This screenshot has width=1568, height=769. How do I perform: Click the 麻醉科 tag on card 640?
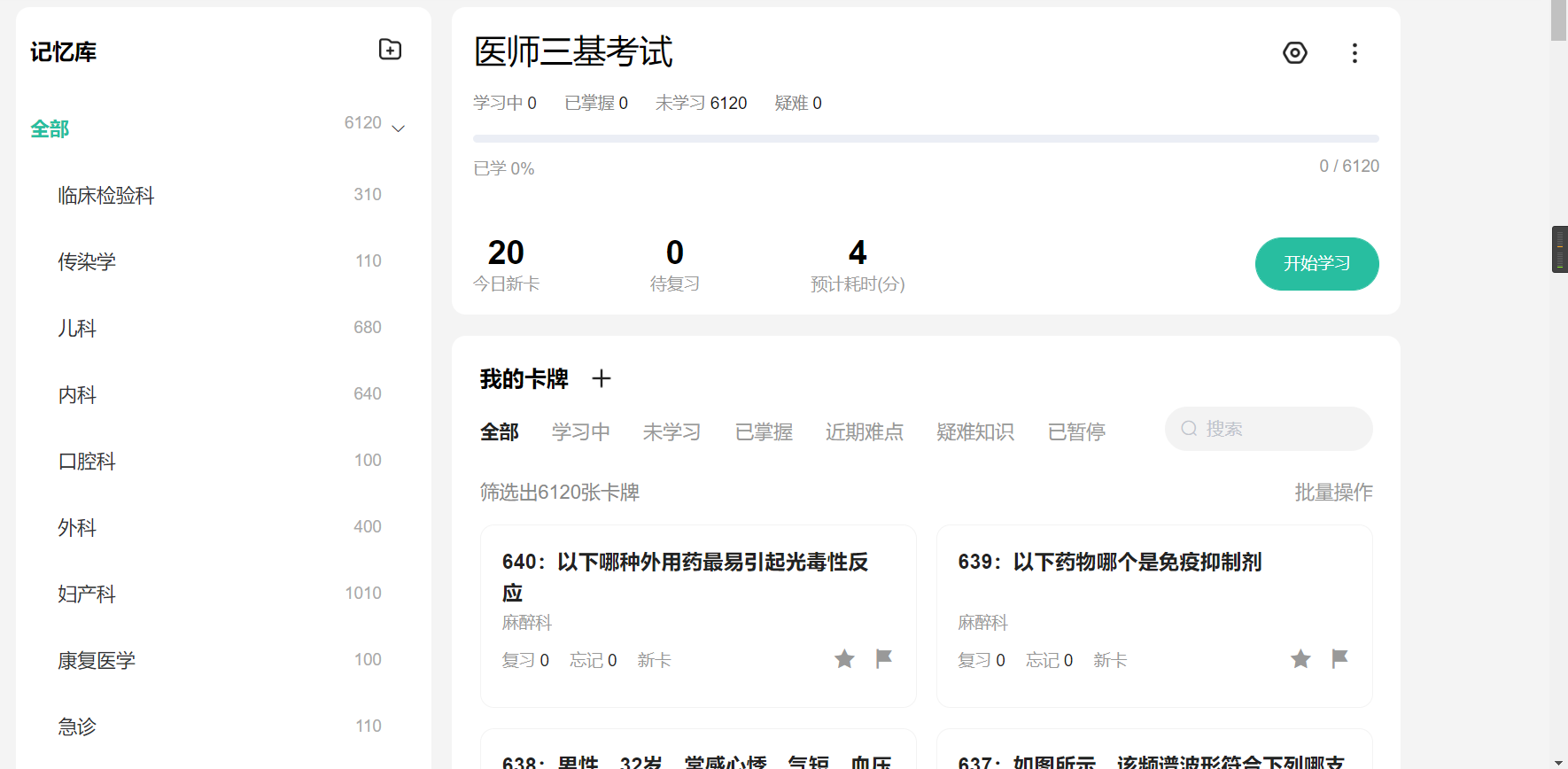tap(527, 623)
